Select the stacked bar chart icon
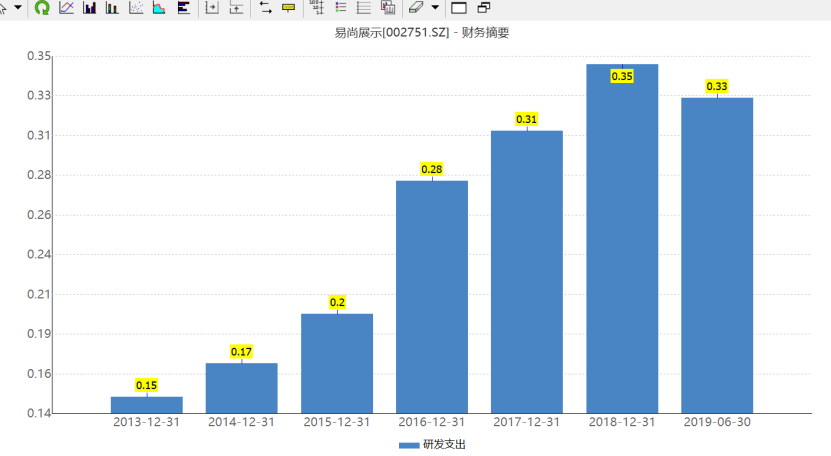The image size is (831, 456). [112, 7]
